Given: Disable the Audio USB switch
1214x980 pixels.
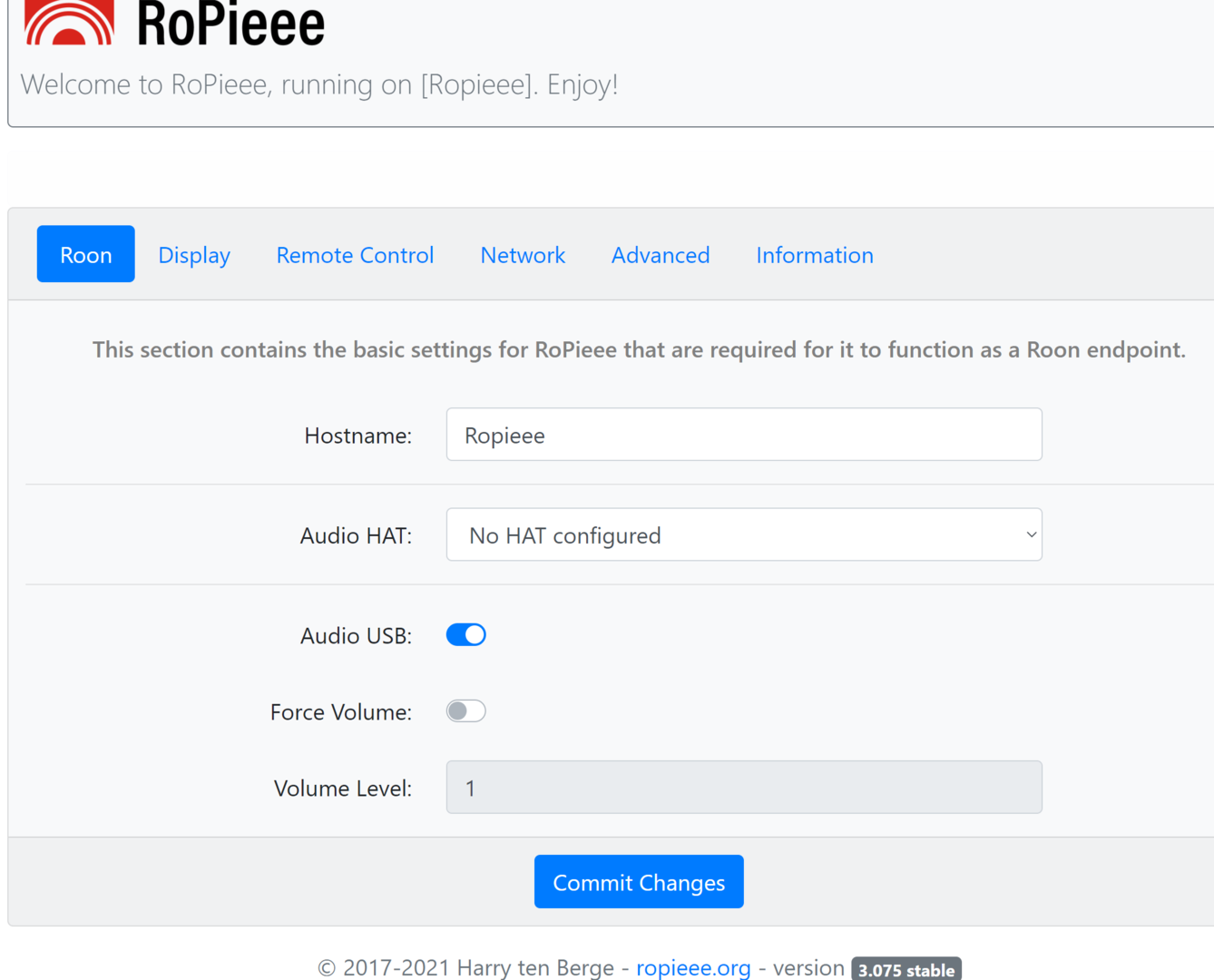Looking at the screenshot, I should (466, 635).
